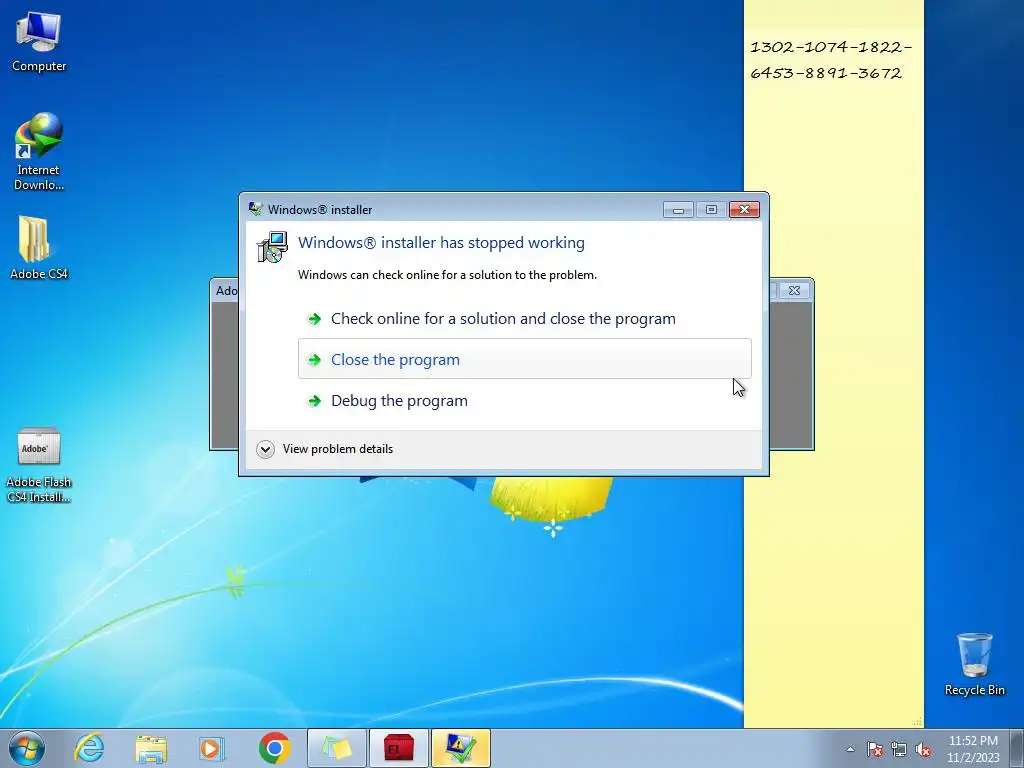The image size is (1024, 768).
Task: Choose Debug the program
Action: click(x=524, y=400)
